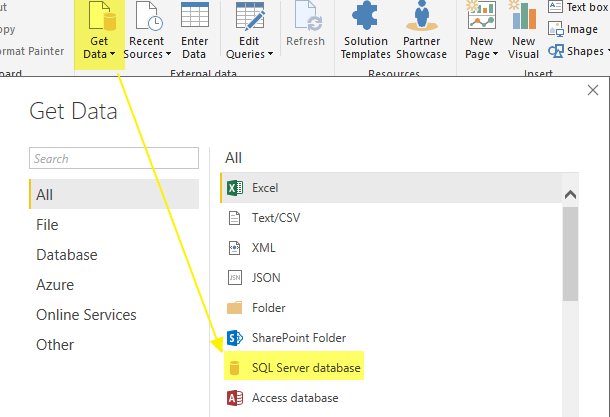Show the Other connector category
The image size is (610, 417).
(114, 344)
